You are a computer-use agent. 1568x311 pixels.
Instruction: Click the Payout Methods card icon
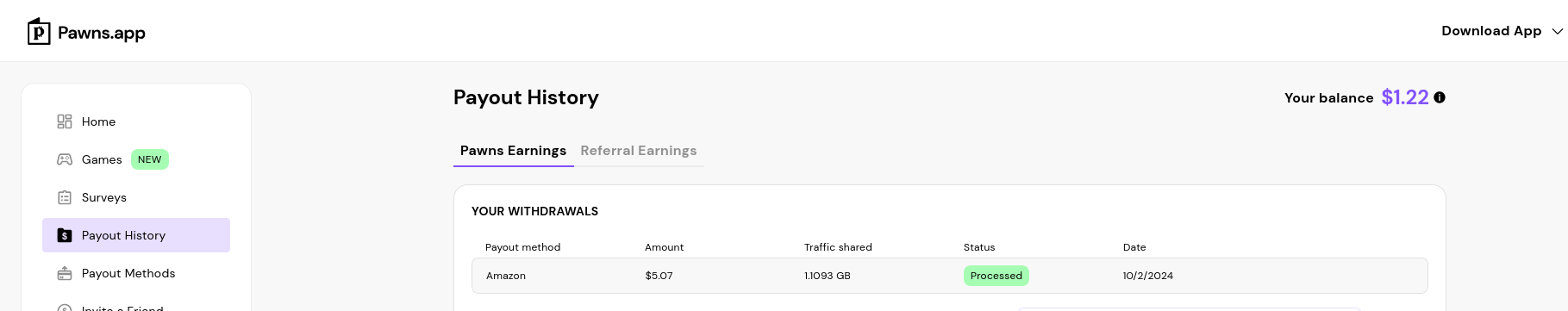click(x=65, y=273)
